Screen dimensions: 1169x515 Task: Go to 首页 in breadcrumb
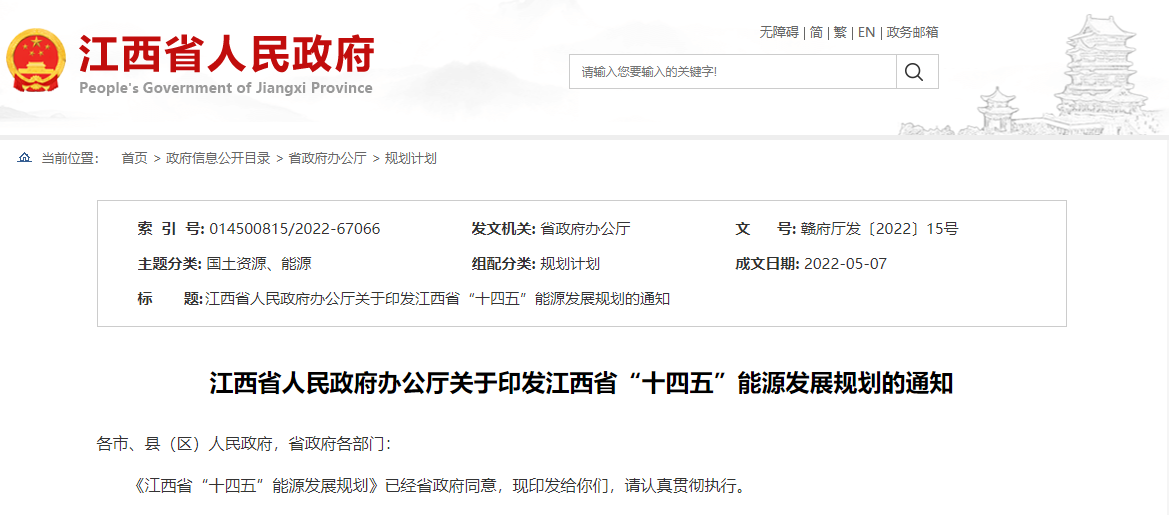tap(135, 158)
